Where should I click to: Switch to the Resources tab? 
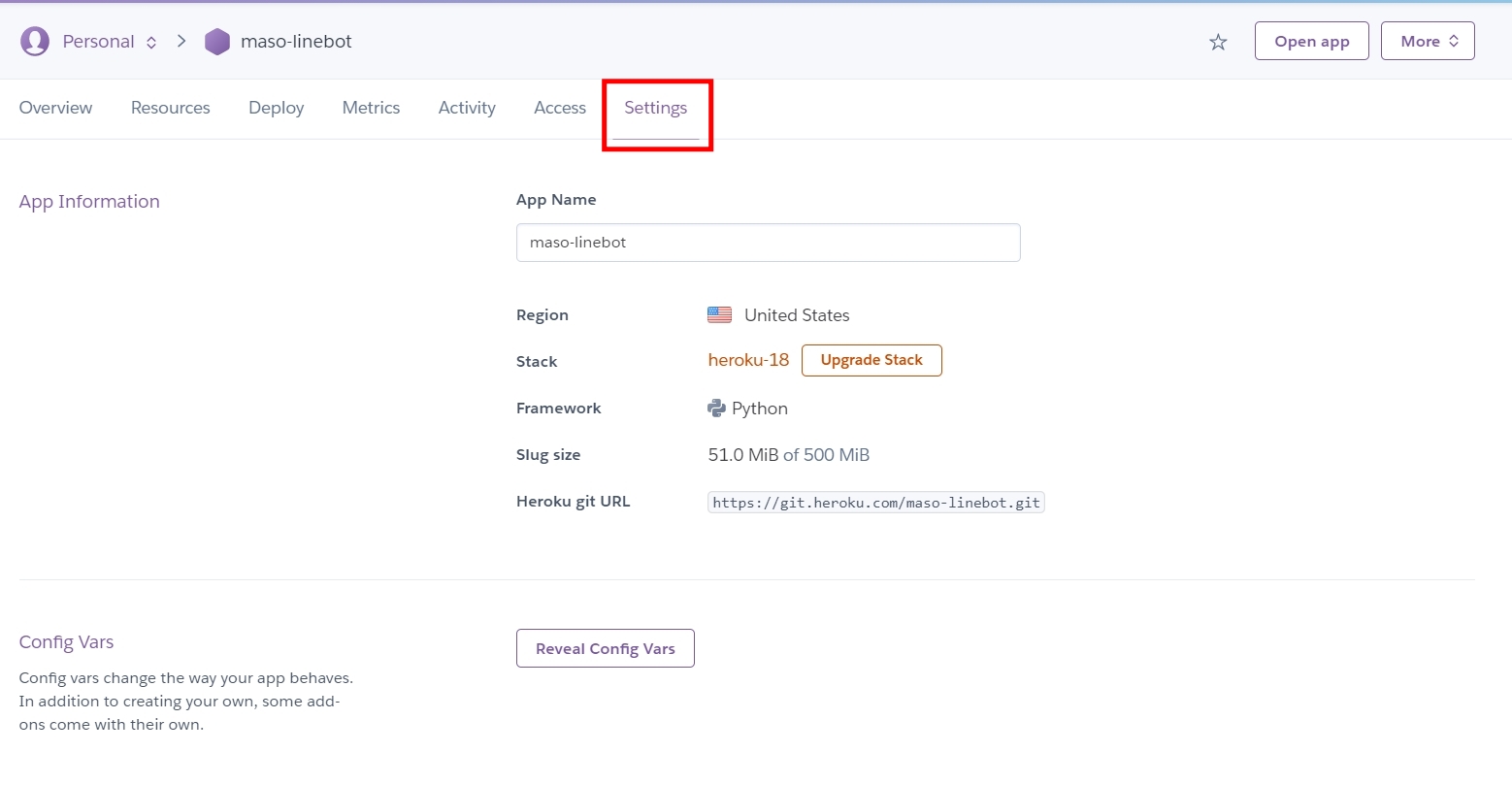coord(171,108)
